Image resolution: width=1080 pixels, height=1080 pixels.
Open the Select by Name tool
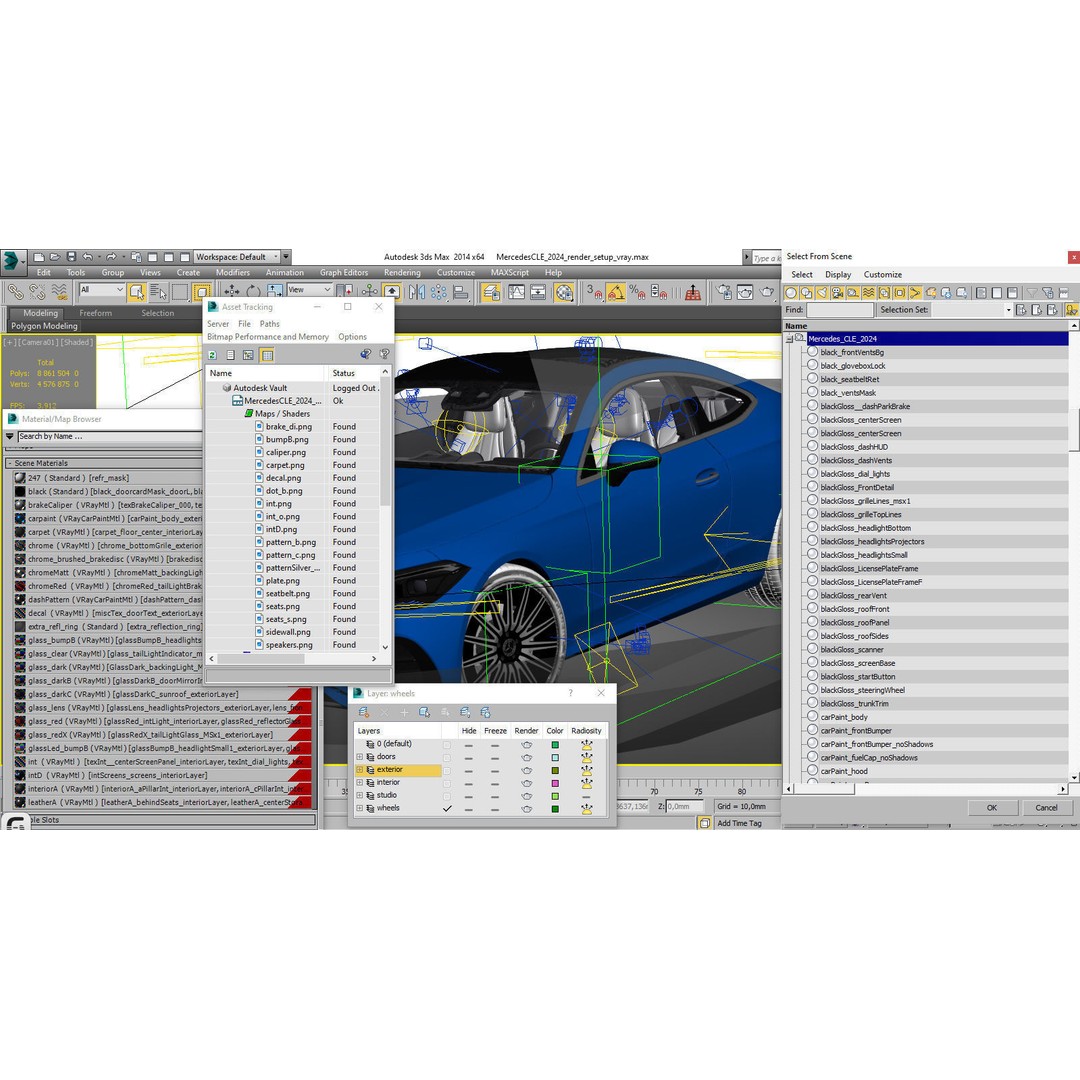158,292
